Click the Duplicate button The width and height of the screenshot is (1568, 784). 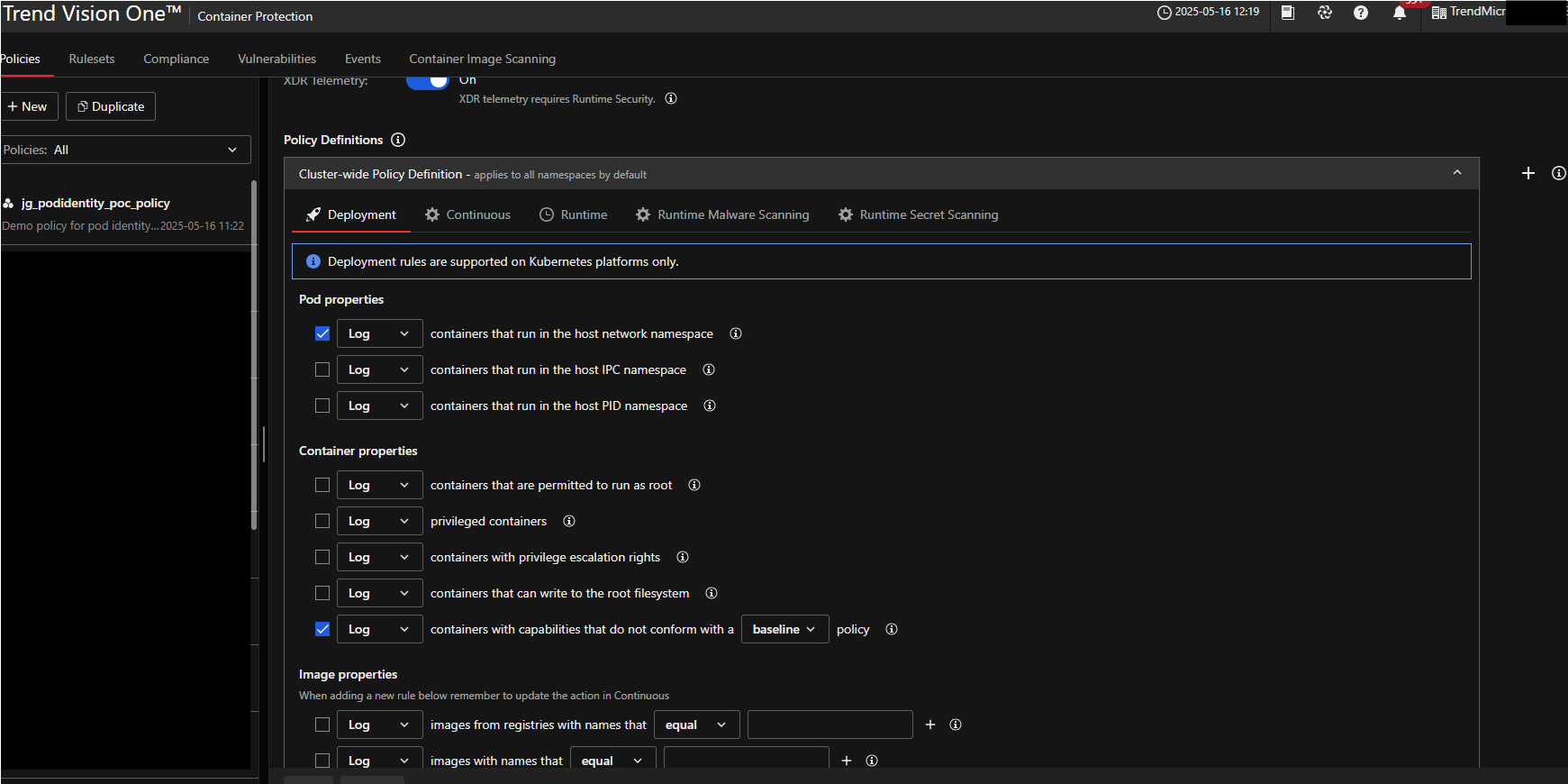pyautogui.click(x=111, y=106)
